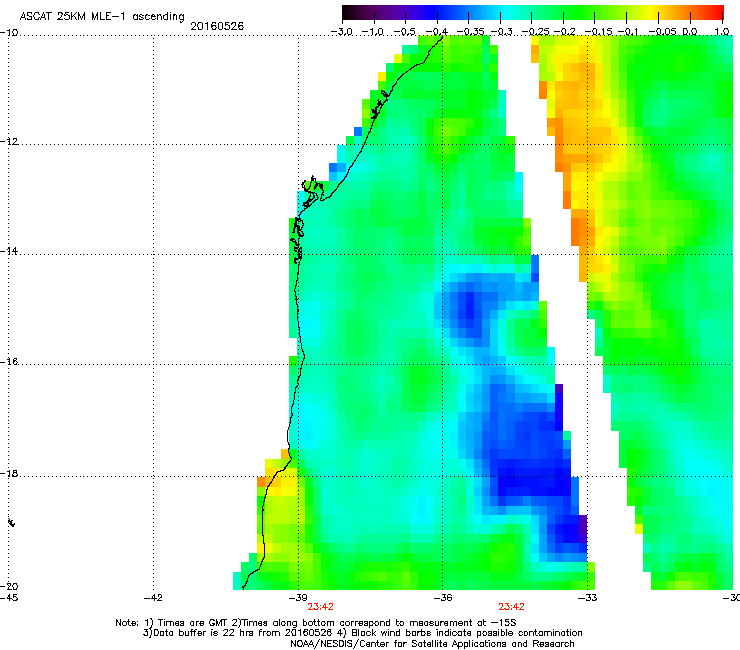Image resolution: width=740 pixels, height=650 pixels.
Task: Click the "-0.15" color scale label
Action: click(598, 32)
